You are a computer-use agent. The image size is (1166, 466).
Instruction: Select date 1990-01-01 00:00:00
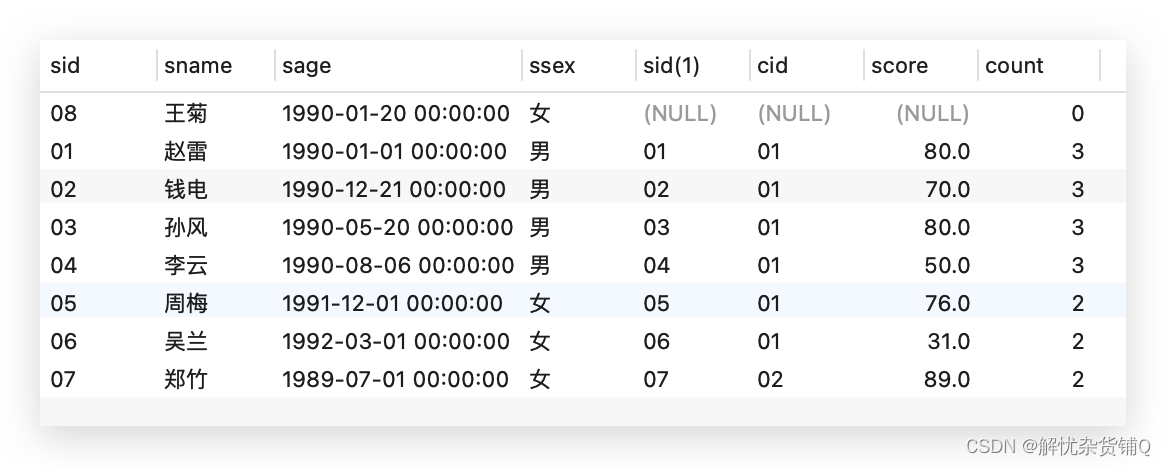click(x=394, y=152)
